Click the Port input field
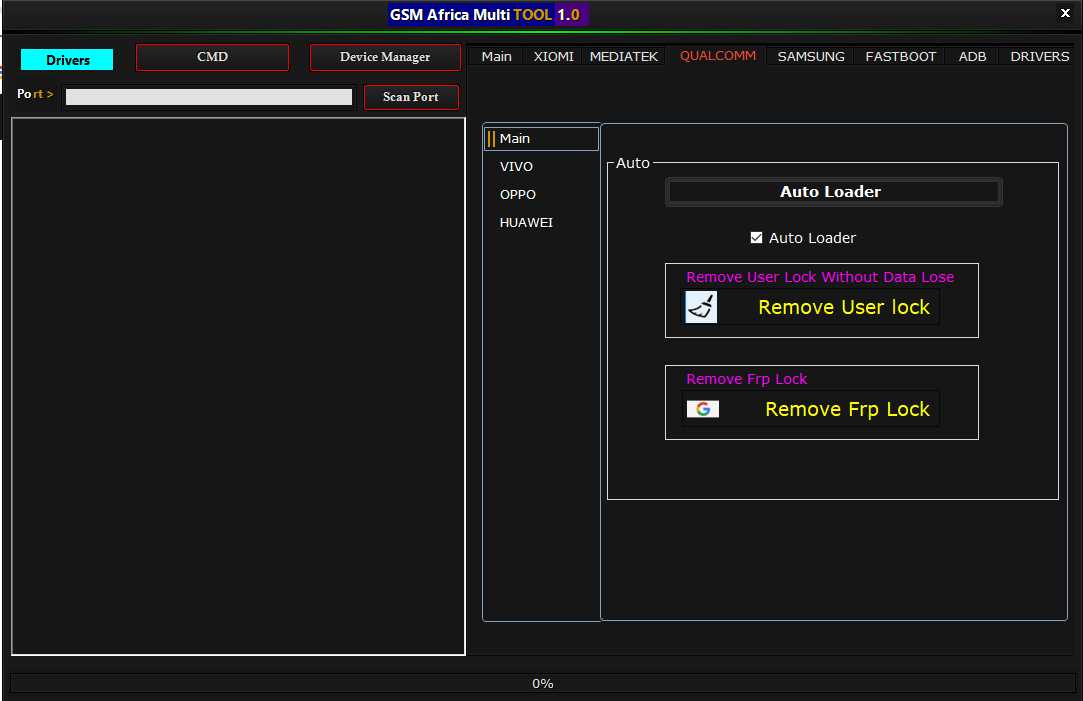 pyautogui.click(x=209, y=97)
